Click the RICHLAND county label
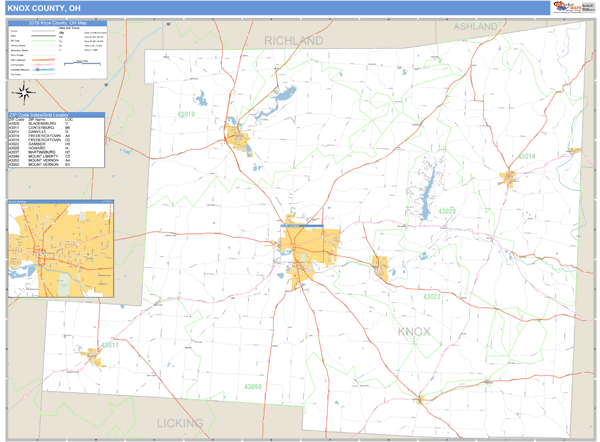Viewport: 600px width, 442px height. click(x=294, y=41)
